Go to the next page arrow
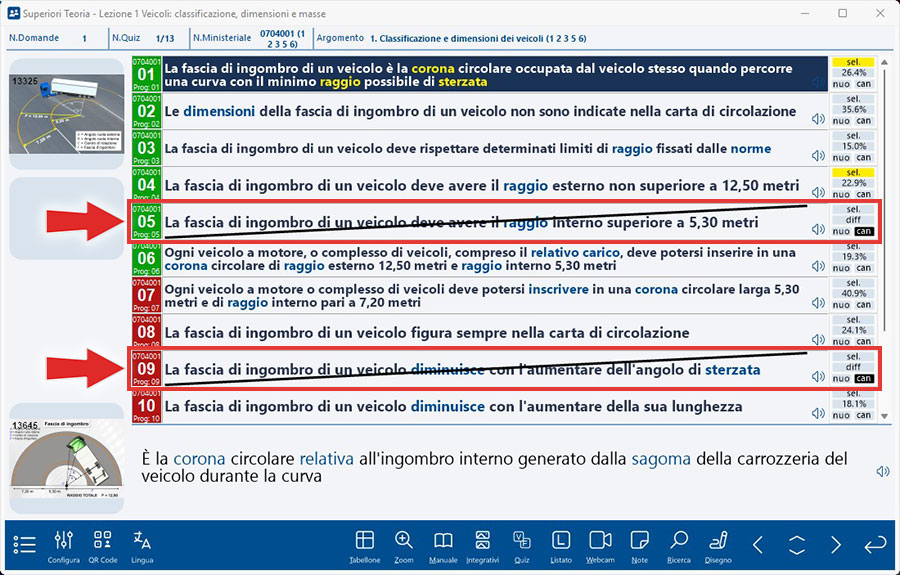The image size is (900, 575). 836,545
